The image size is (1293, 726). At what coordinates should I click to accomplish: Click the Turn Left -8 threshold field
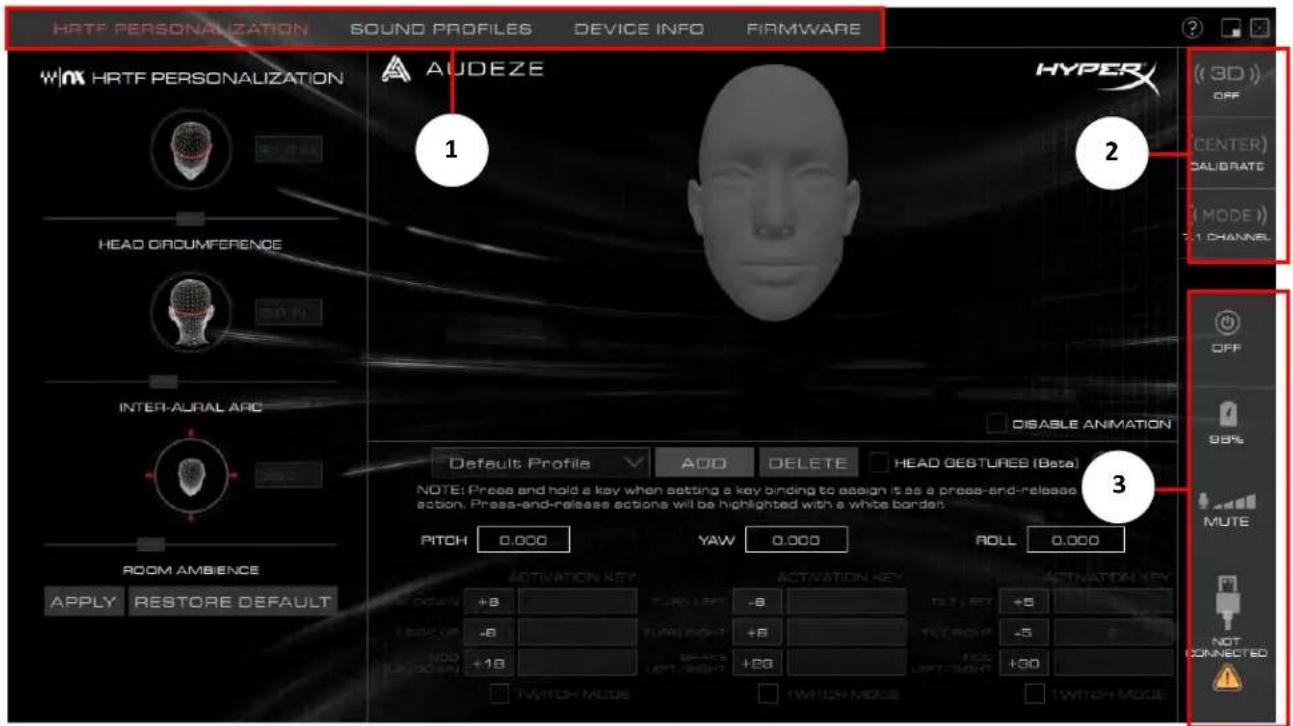click(x=758, y=602)
